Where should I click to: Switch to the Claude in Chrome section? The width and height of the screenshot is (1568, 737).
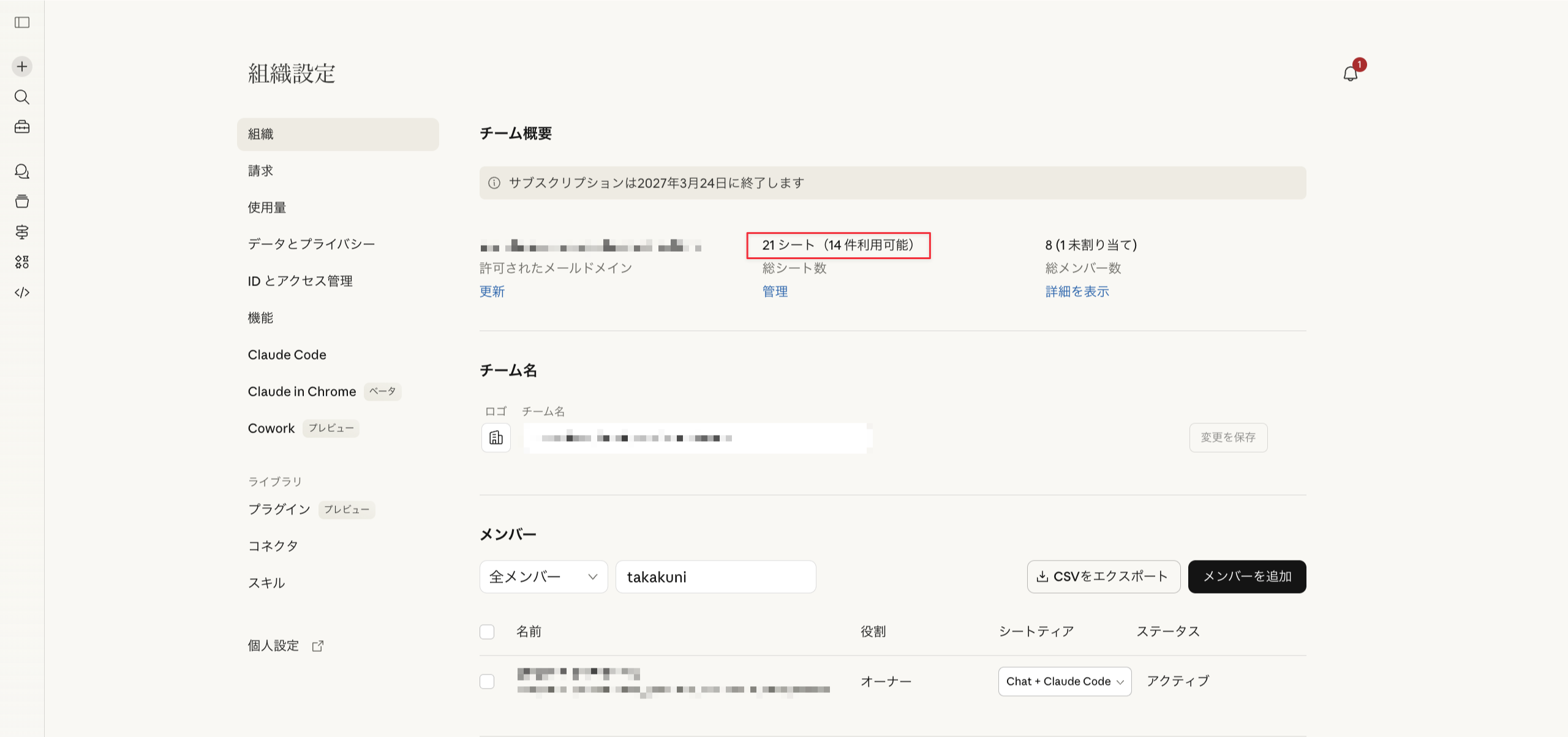pyautogui.click(x=302, y=391)
